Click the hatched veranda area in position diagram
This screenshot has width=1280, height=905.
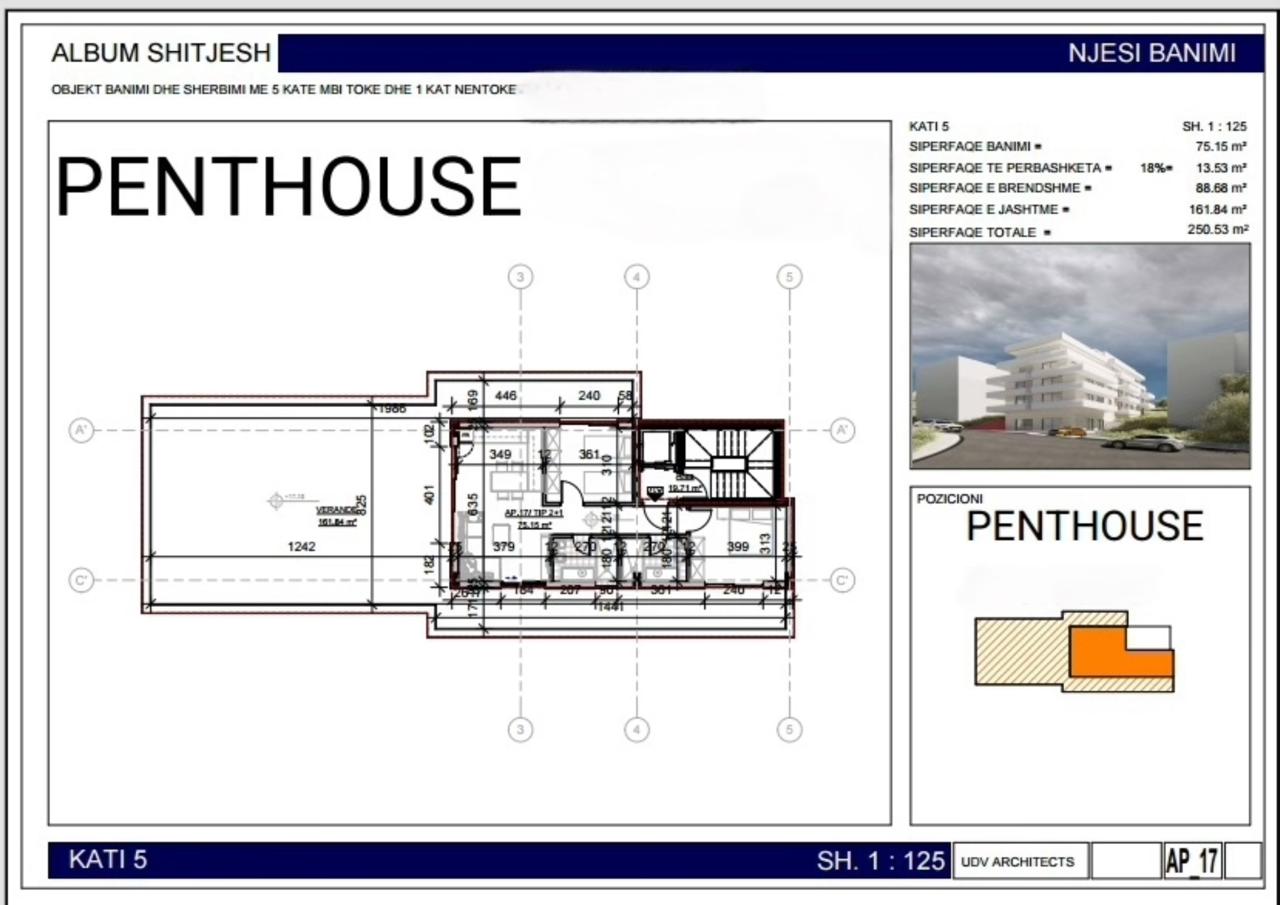coord(1022,650)
